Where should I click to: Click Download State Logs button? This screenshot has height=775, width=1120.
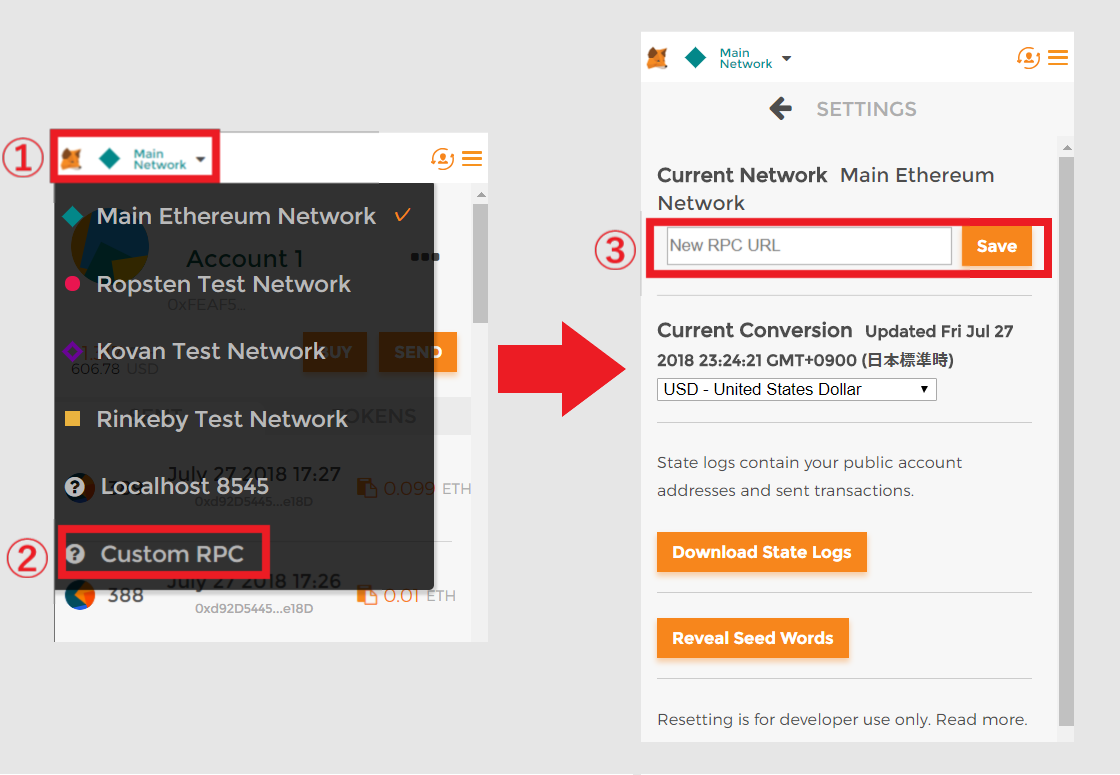point(761,552)
